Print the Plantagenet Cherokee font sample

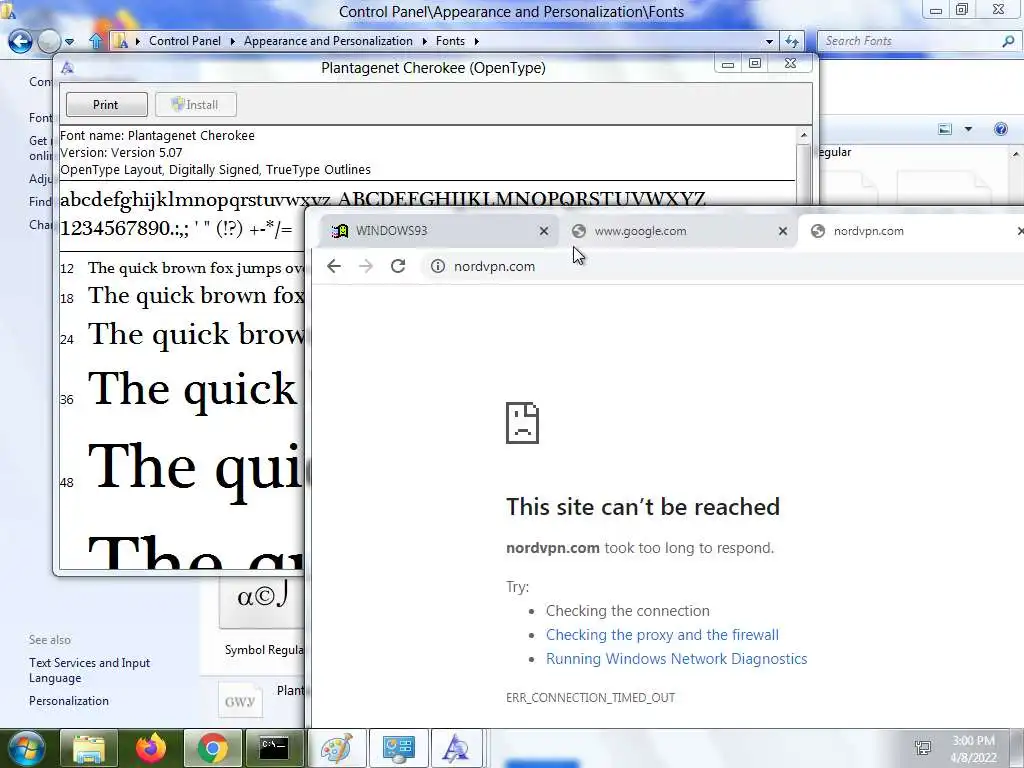pos(106,104)
